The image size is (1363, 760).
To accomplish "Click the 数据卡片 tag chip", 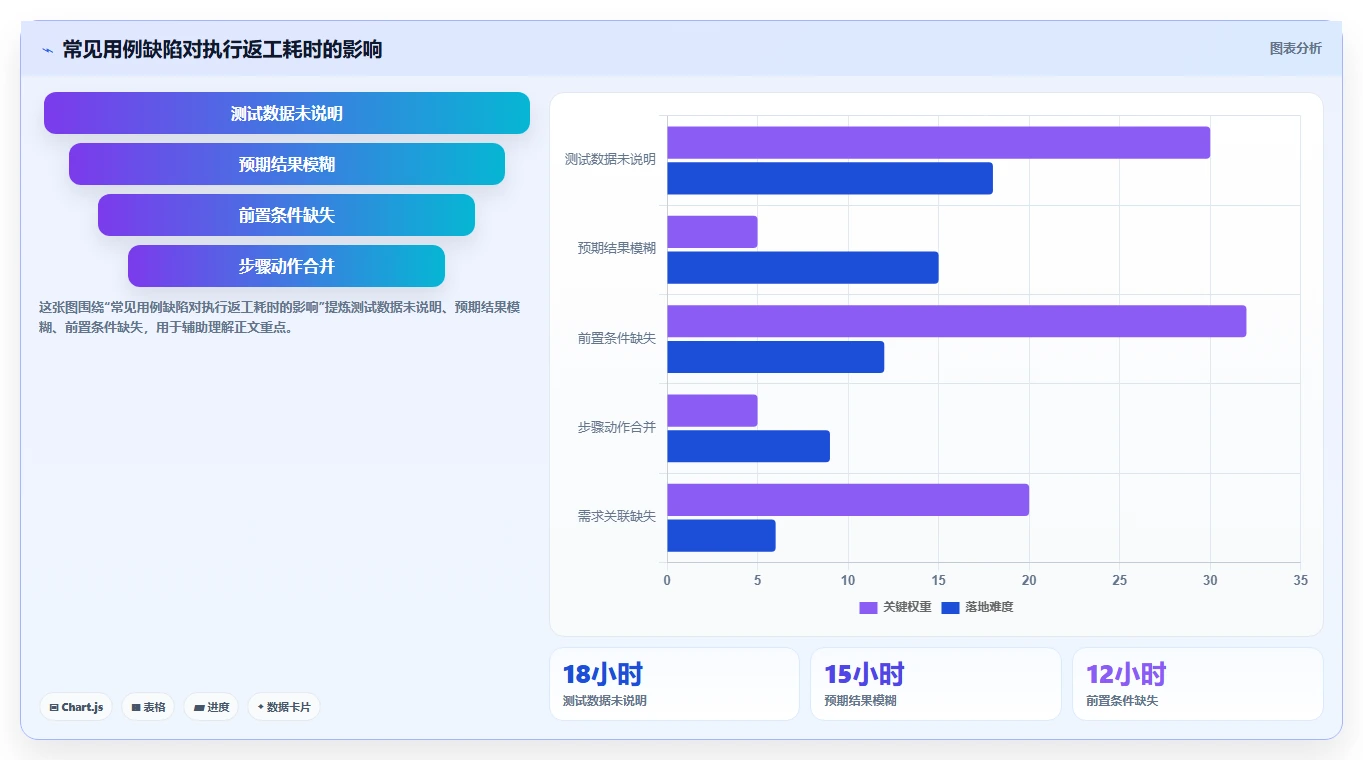I will (x=284, y=707).
